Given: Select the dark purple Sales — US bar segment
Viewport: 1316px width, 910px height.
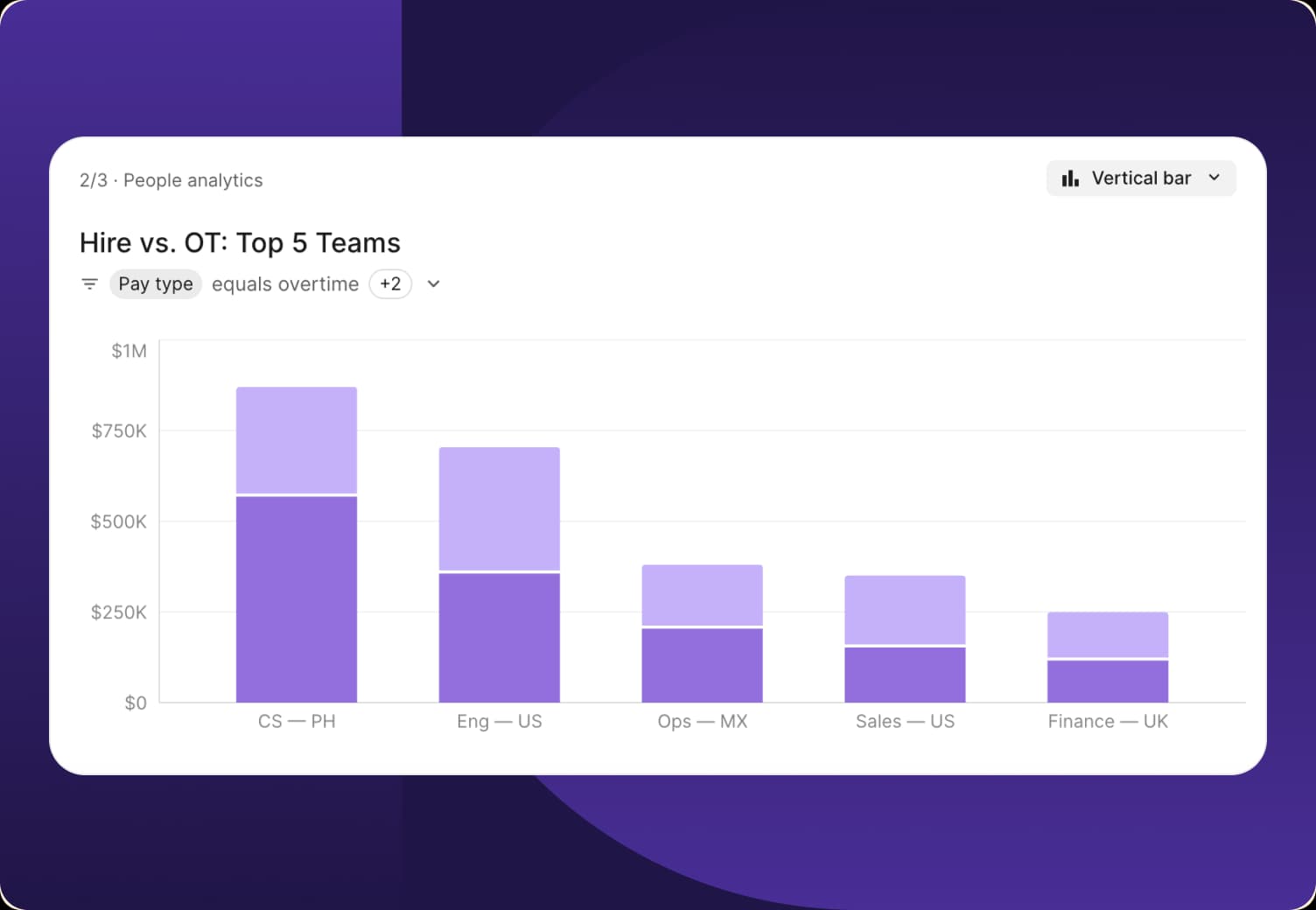Looking at the screenshot, I should (905, 675).
